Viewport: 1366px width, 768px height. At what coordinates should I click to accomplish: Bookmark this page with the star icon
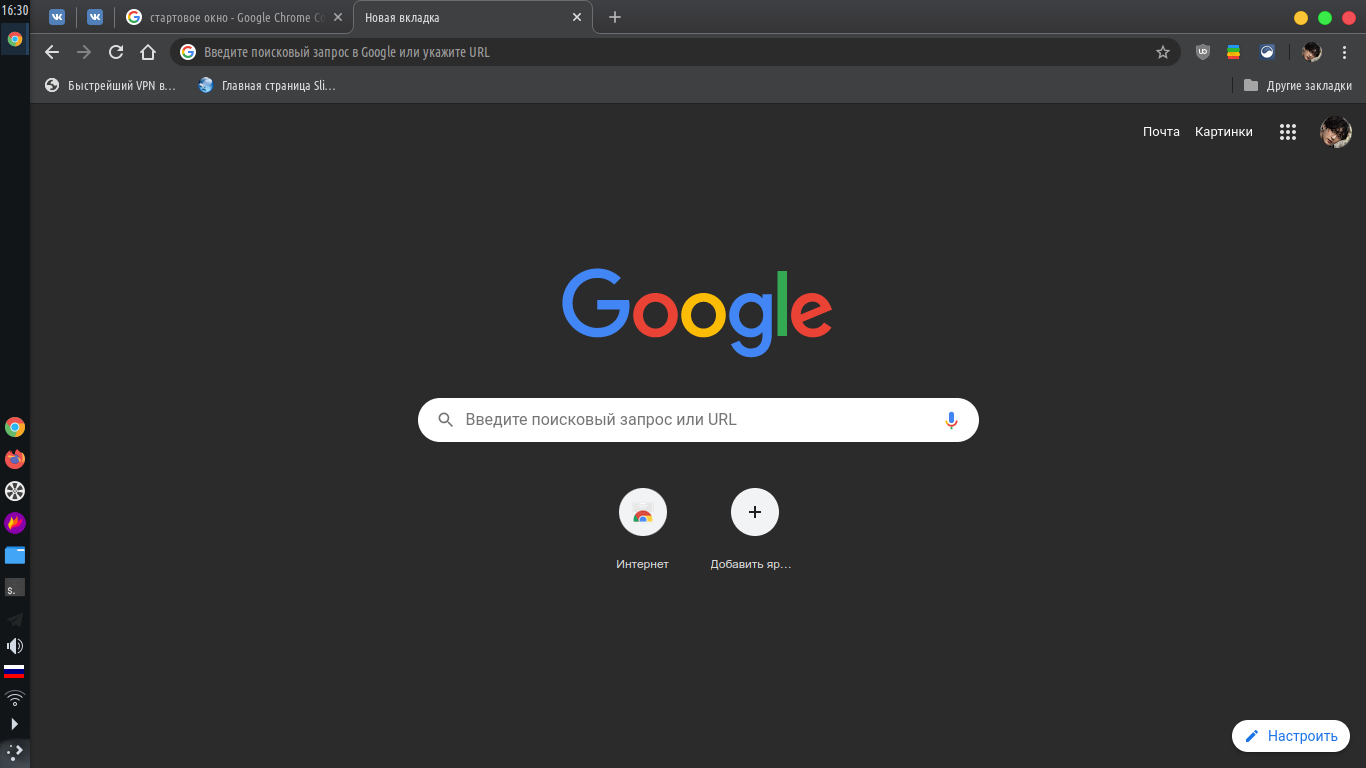[1162, 52]
